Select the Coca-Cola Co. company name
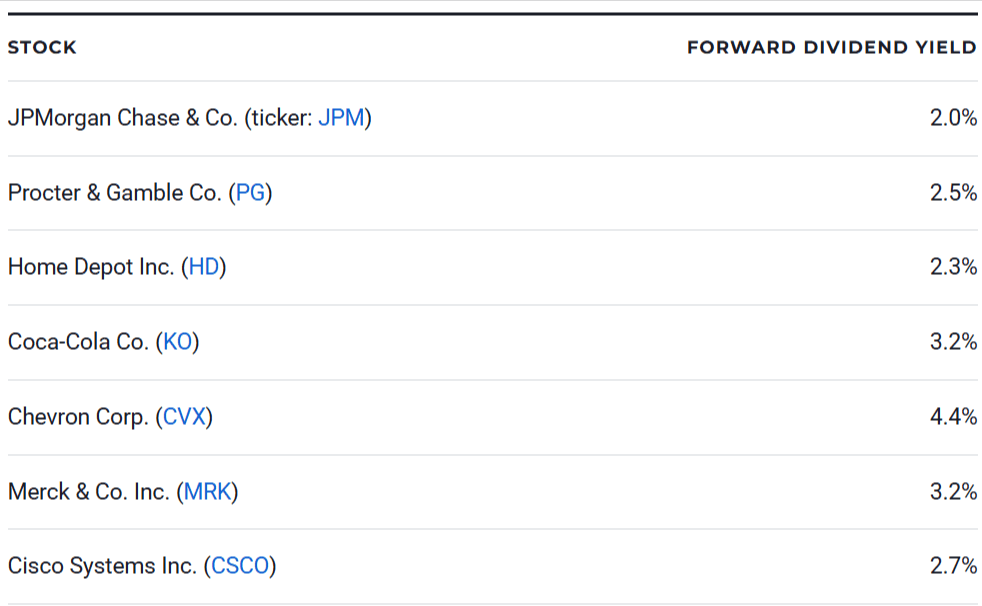 78,342
